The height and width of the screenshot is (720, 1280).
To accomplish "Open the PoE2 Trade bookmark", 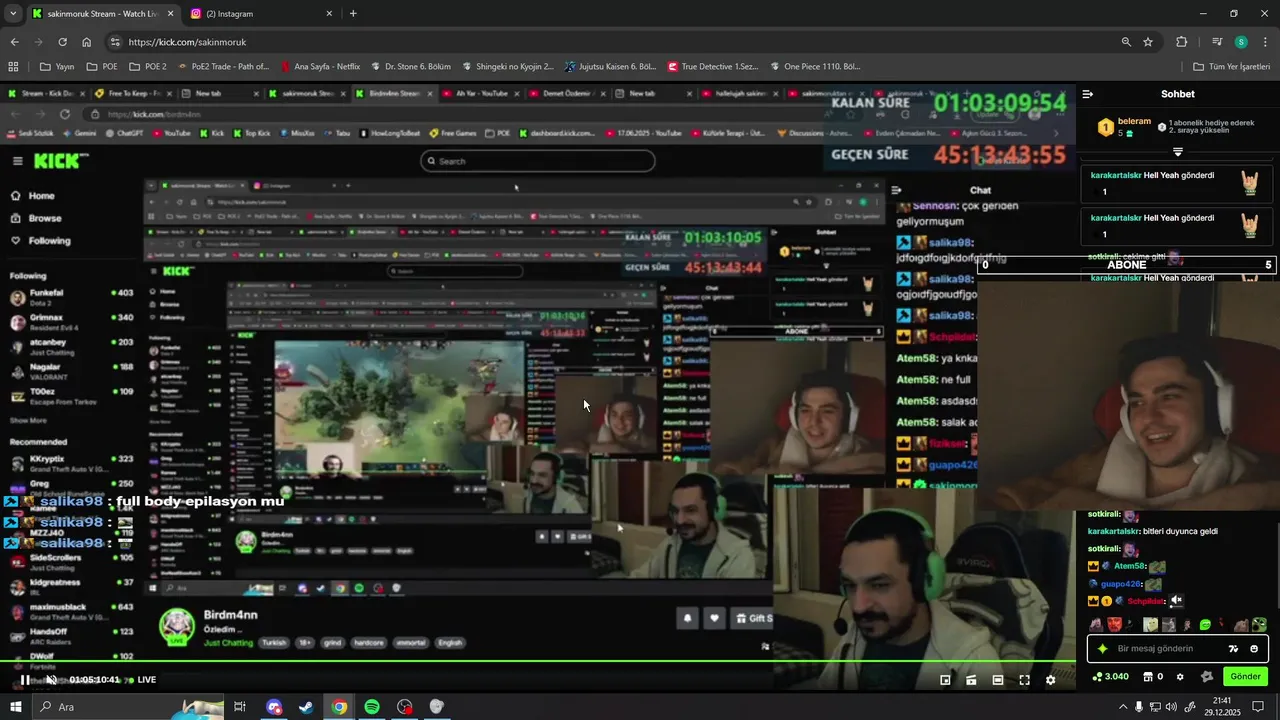I will (222, 67).
